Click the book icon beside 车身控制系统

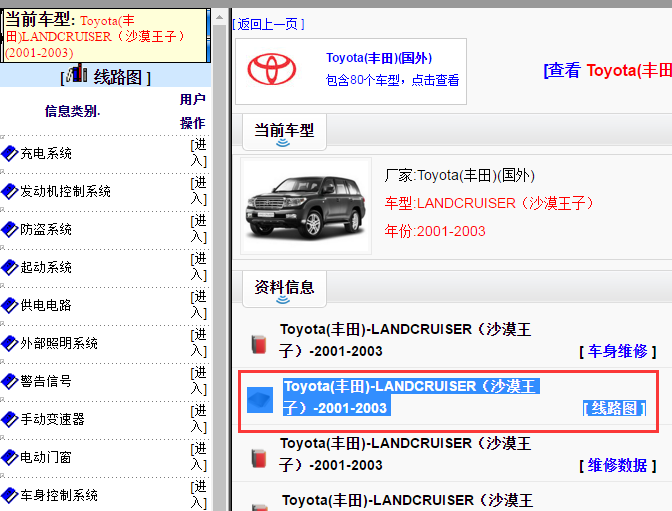tap(9, 495)
